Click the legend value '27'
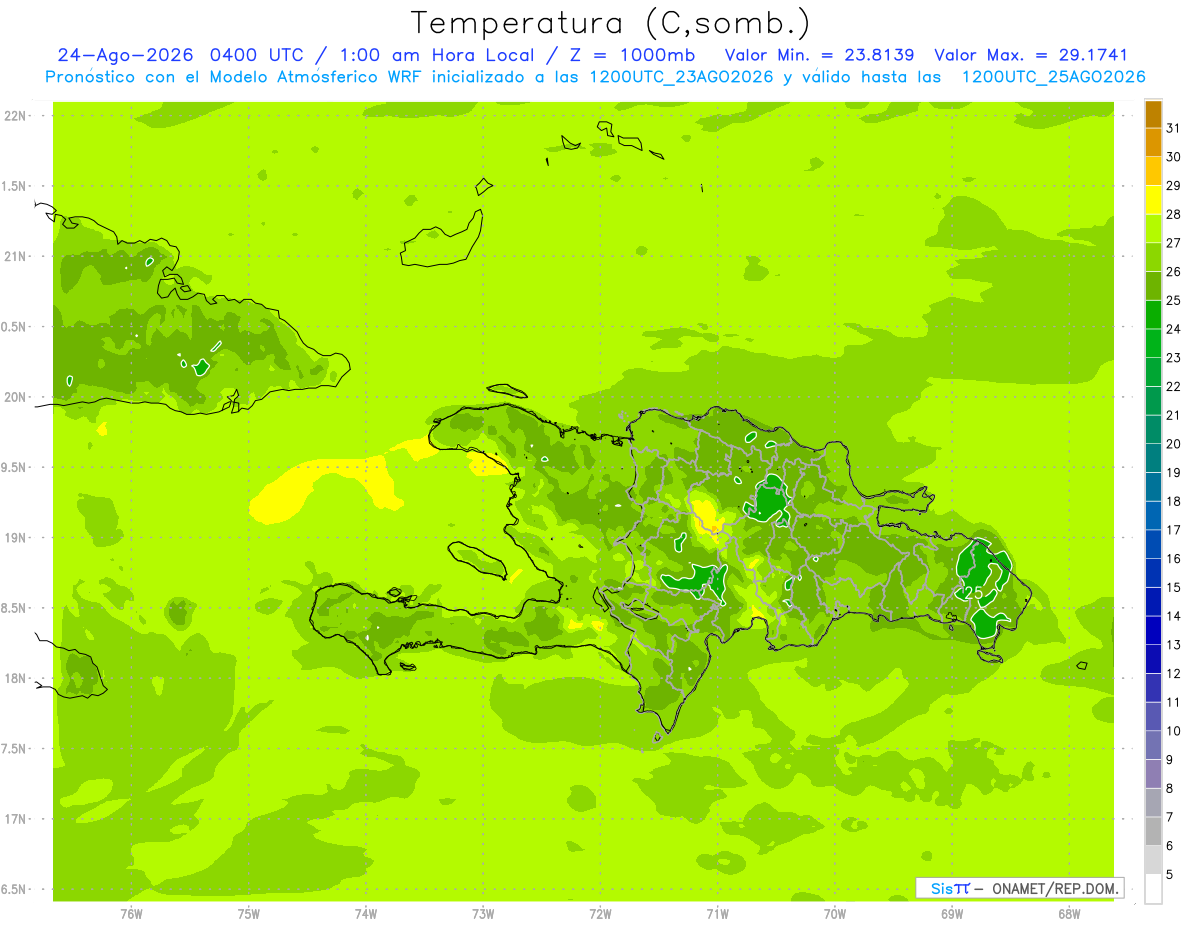Image resolution: width=1200 pixels, height=927 pixels. coord(1174,243)
